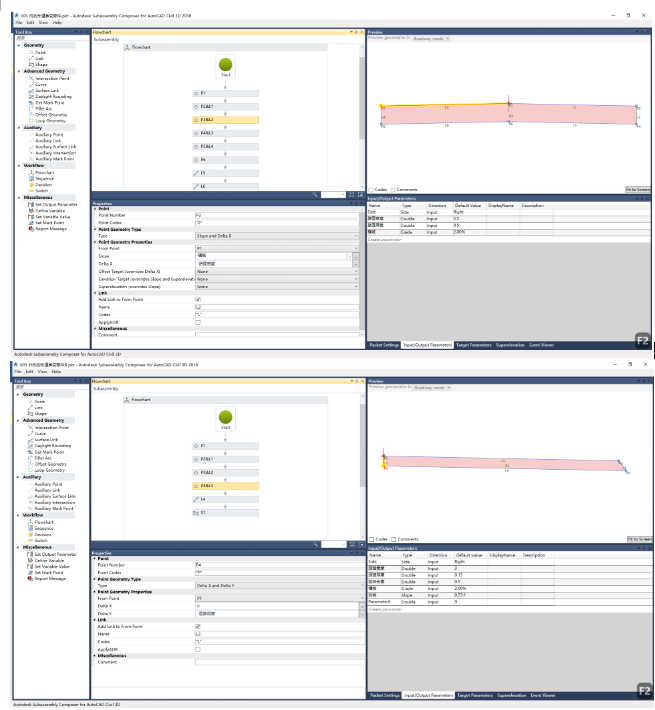This screenshot has height=710, width=655.
Task: Pick Auxiliary Mark Point in bottom window
Action: click(x=53, y=509)
